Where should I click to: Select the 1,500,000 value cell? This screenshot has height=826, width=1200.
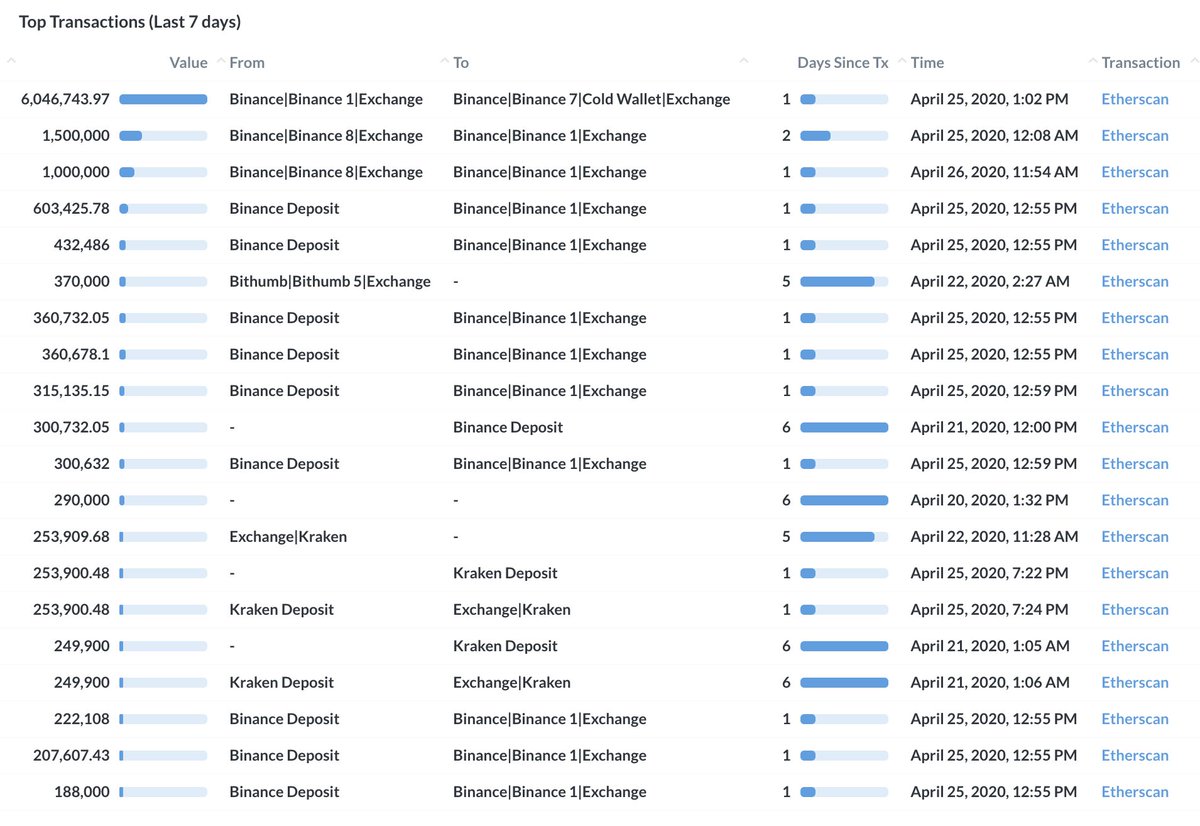coord(76,135)
